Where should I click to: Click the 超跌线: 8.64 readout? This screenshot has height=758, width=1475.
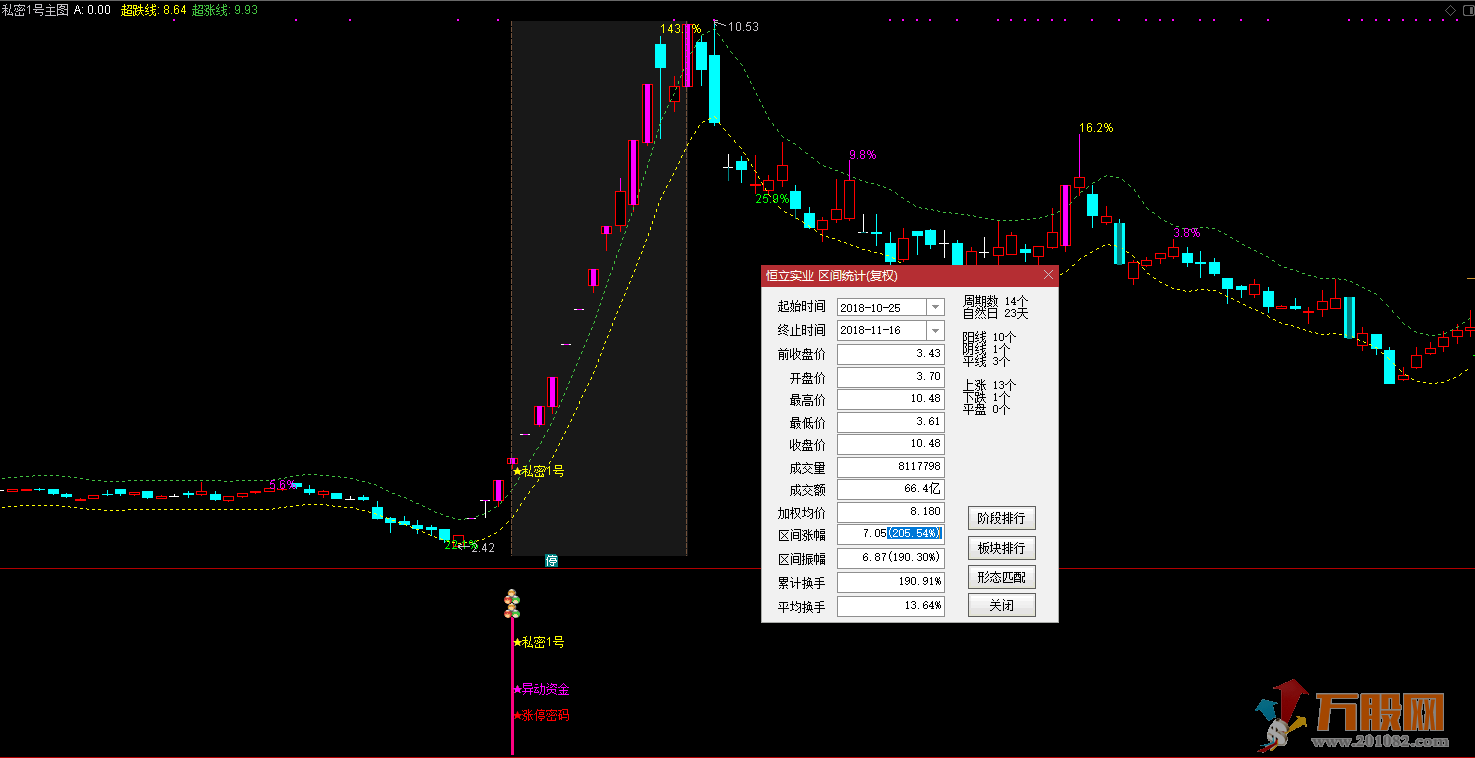(x=153, y=9)
